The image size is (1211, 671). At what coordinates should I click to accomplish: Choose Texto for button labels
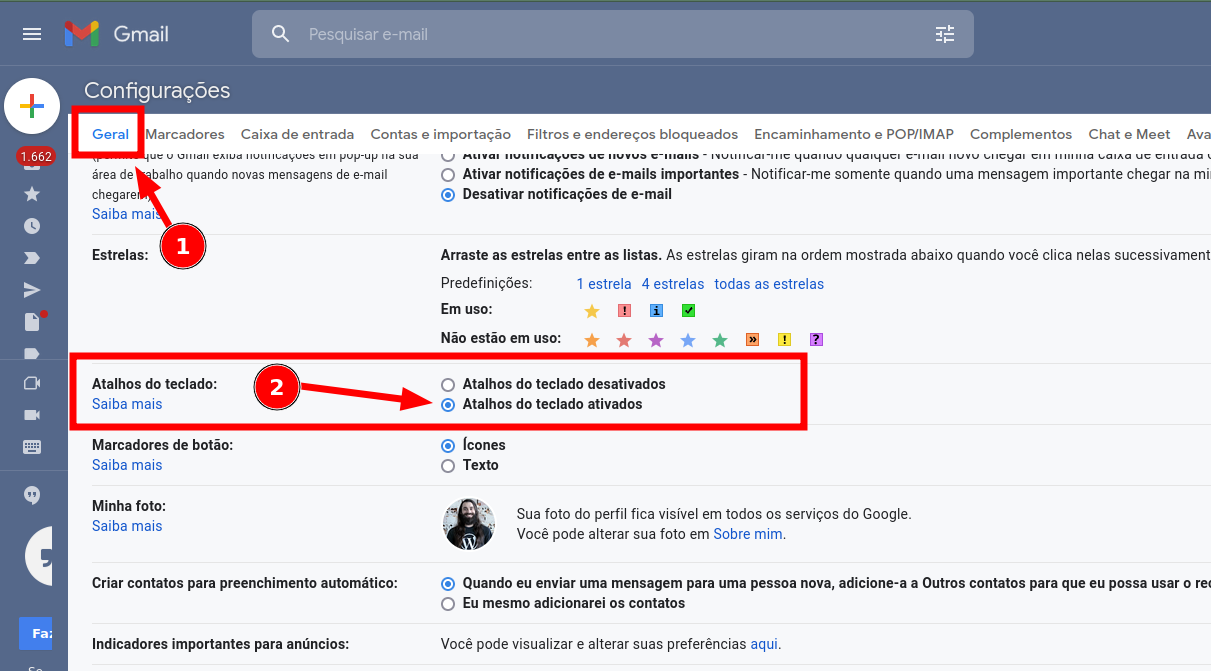coord(448,465)
